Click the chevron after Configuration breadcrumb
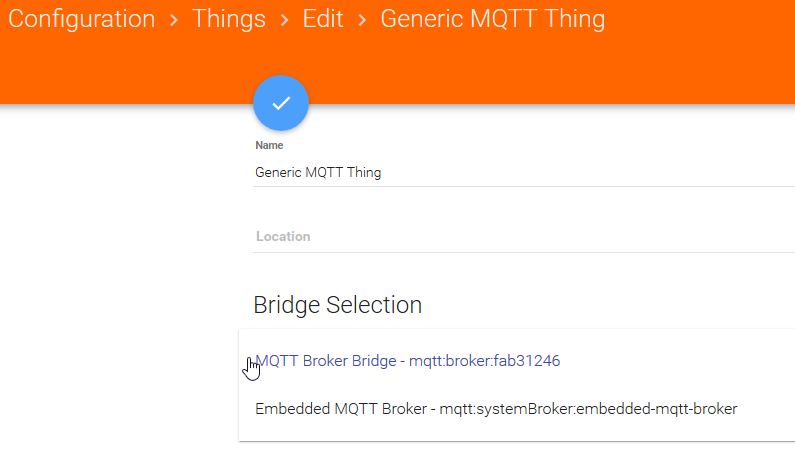The image size is (795, 454). click(x=174, y=20)
